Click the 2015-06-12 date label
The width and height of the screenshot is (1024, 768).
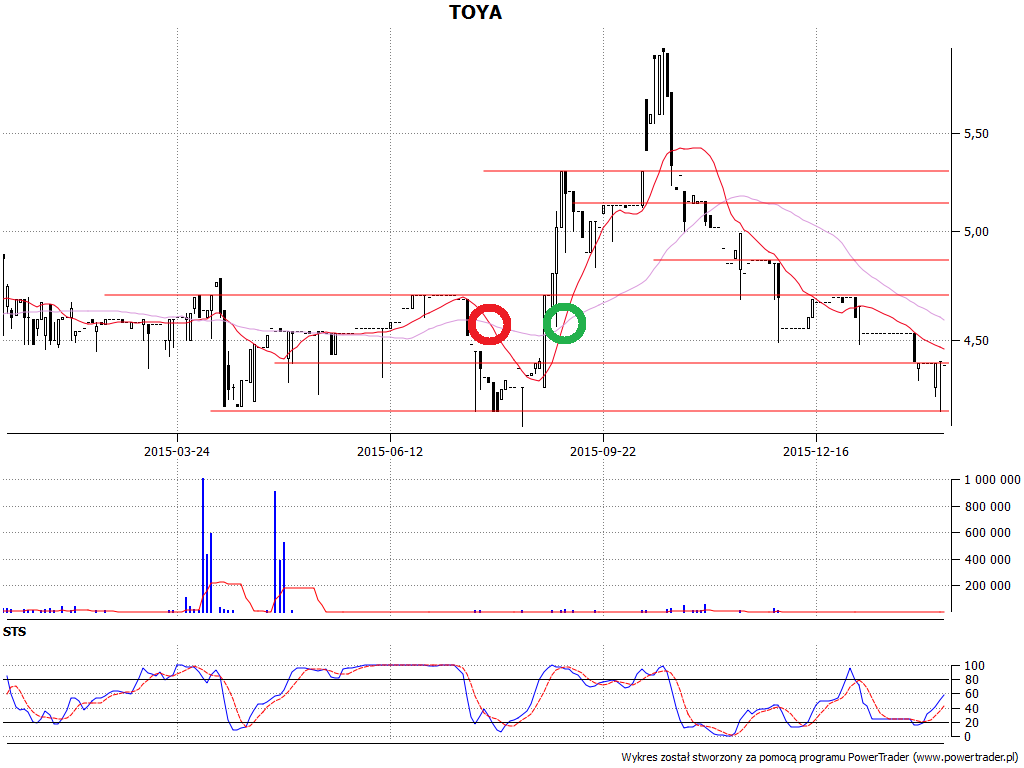pos(390,451)
